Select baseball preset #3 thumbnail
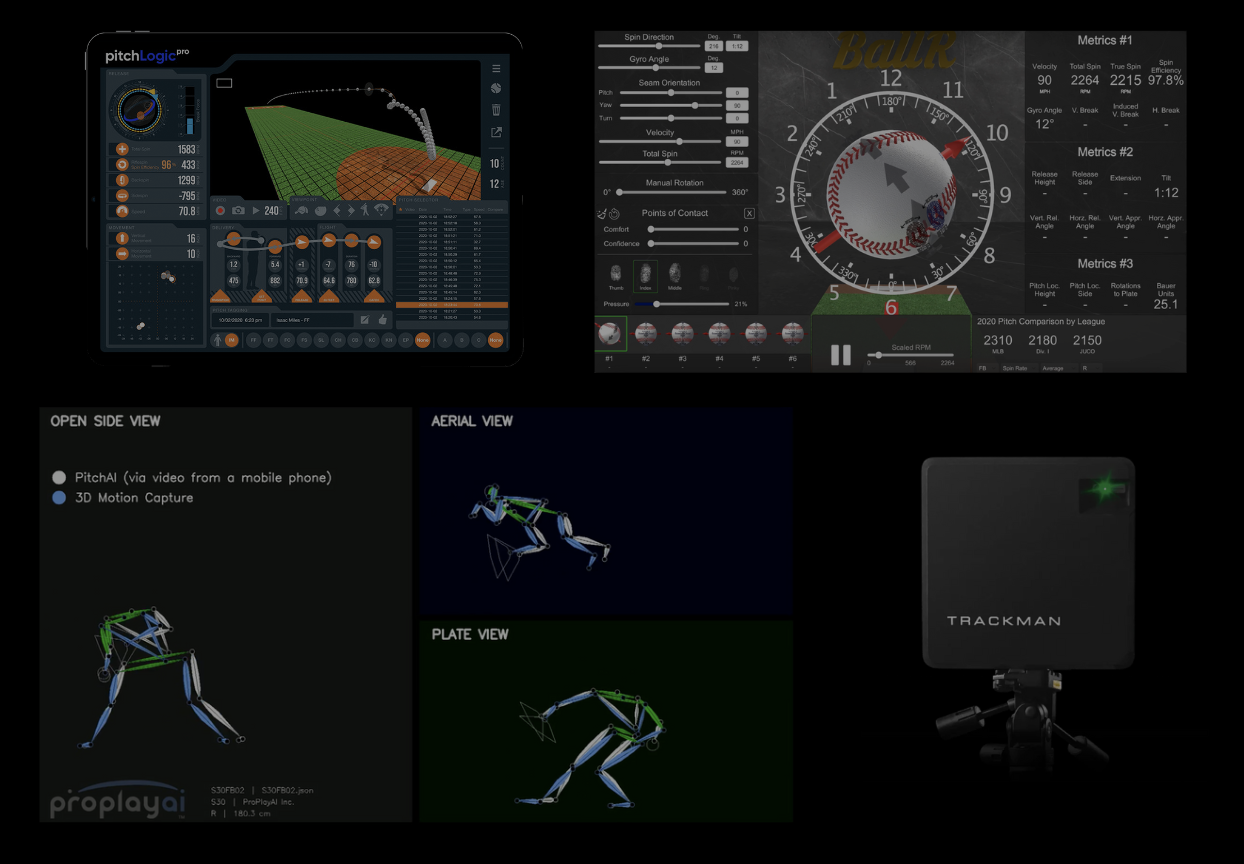 (x=683, y=334)
